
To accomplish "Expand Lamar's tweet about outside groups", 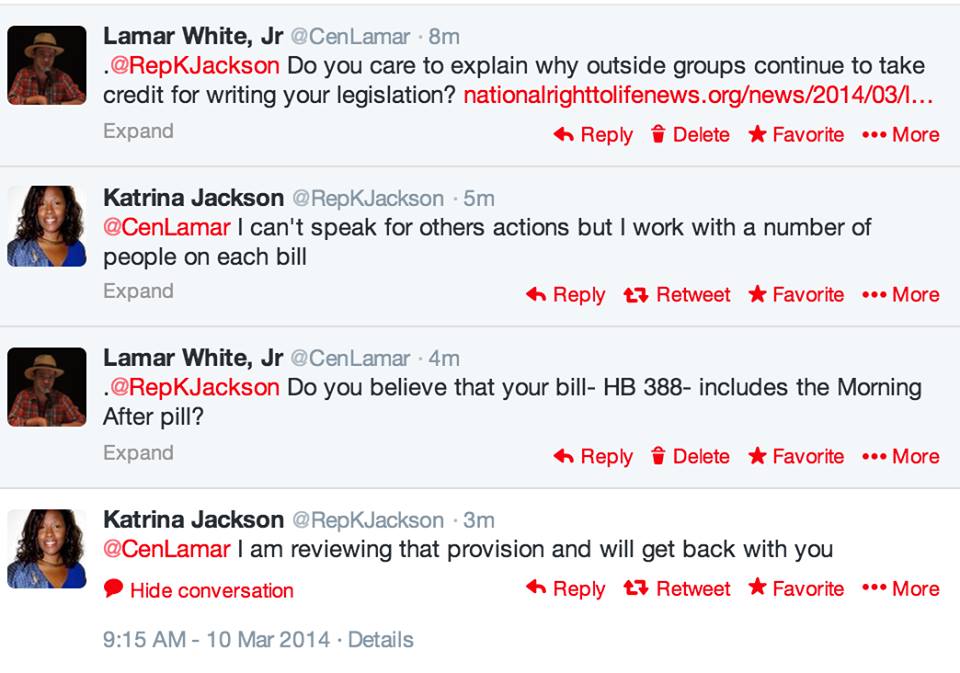I will 138,131.
